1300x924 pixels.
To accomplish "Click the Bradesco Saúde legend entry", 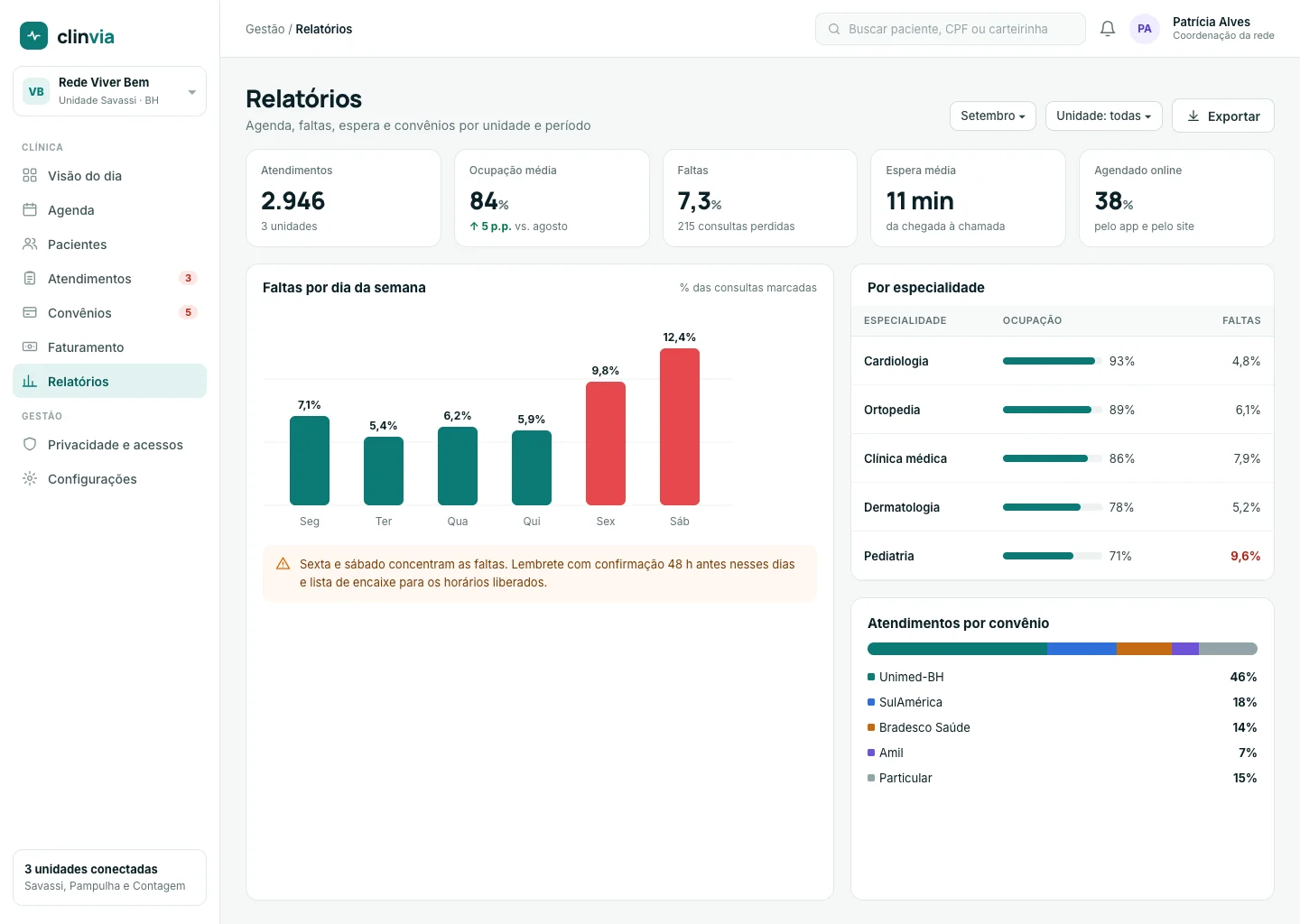I will (919, 727).
